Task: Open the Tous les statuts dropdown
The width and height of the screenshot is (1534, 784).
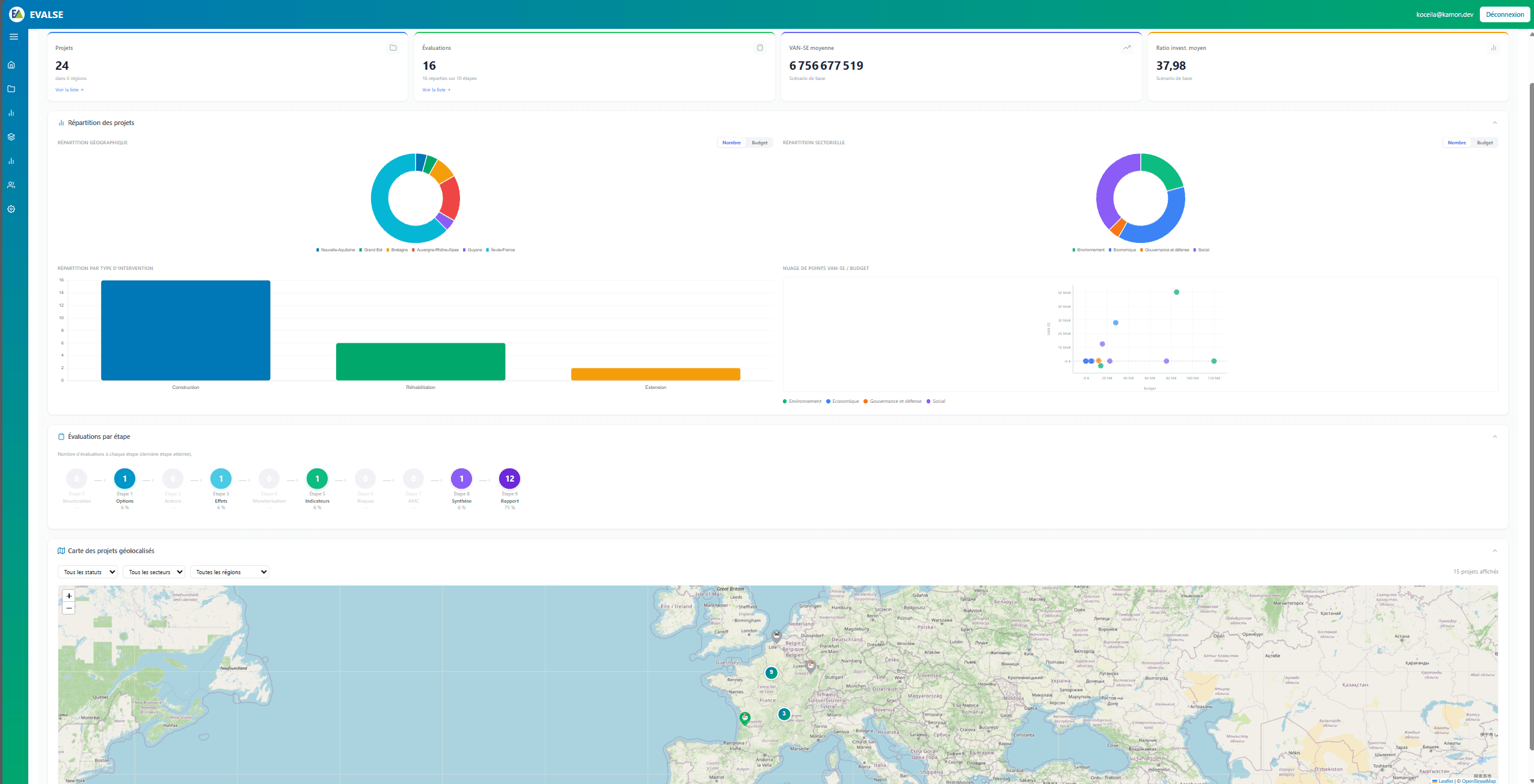Action: click(88, 572)
